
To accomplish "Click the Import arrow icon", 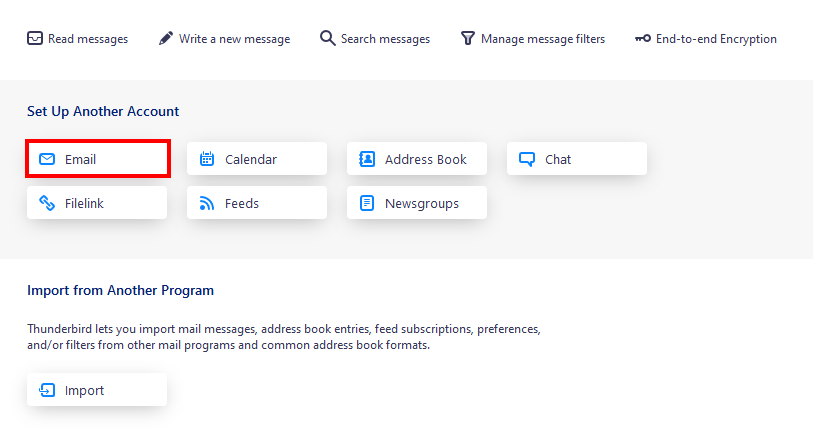I will 47,390.
